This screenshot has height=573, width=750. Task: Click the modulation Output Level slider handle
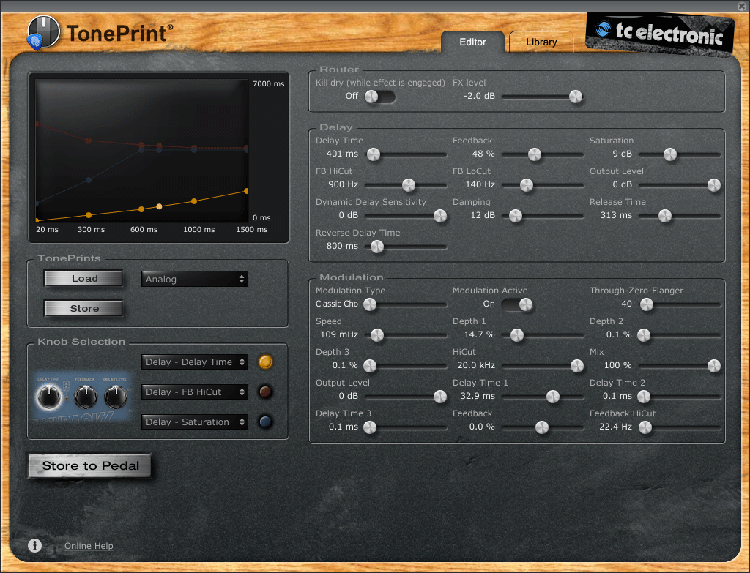[x=440, y=397]
